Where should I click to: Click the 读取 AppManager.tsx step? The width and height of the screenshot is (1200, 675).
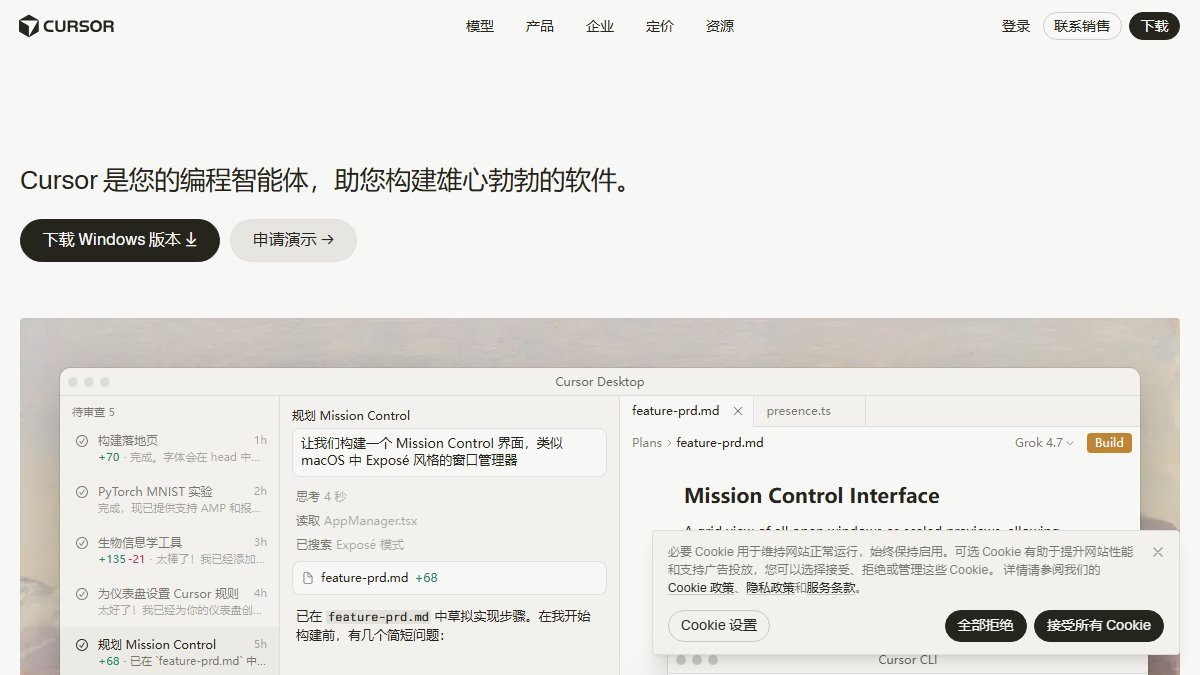coord(356,521)
